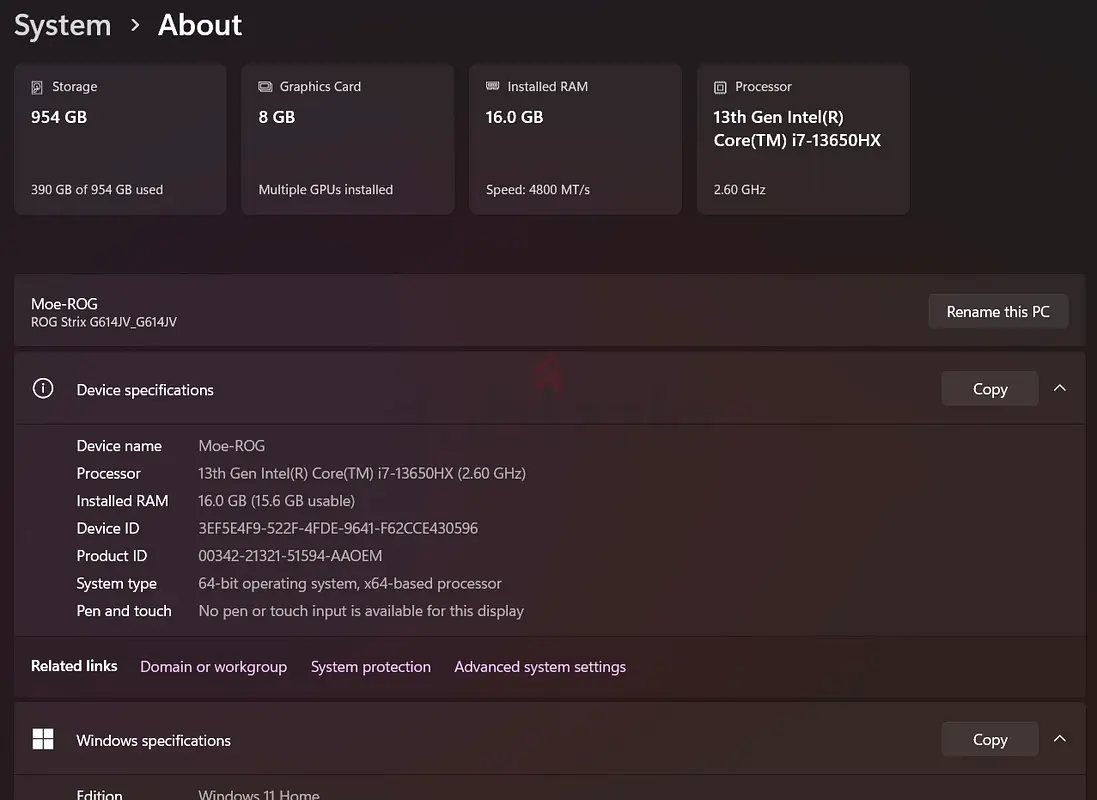Open the Processor i7-13650HX card
Viewport: 1097px width, 800px height.
click(803, 139)
